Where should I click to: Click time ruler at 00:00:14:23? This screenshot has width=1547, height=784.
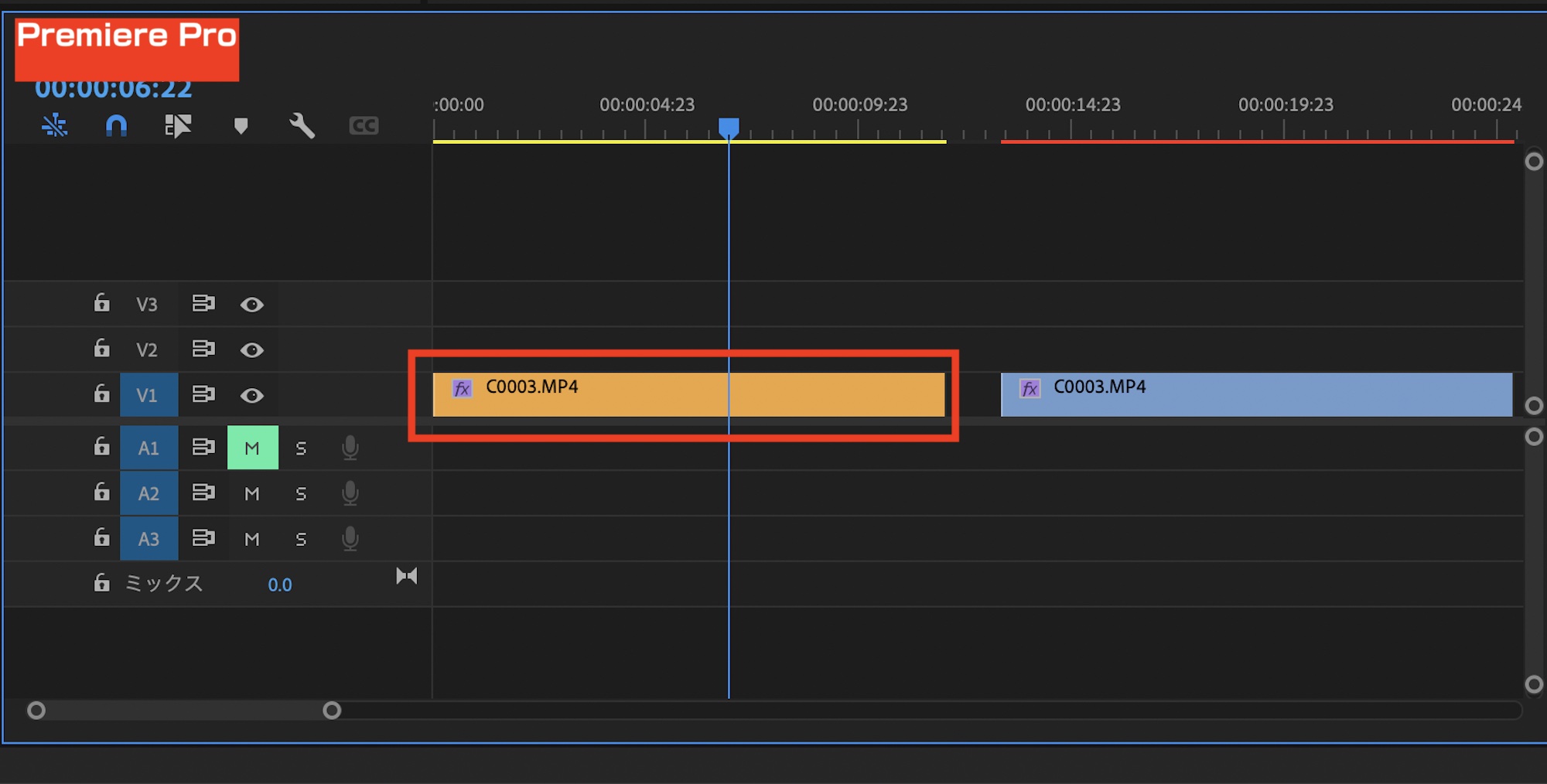coord(1073,105)
